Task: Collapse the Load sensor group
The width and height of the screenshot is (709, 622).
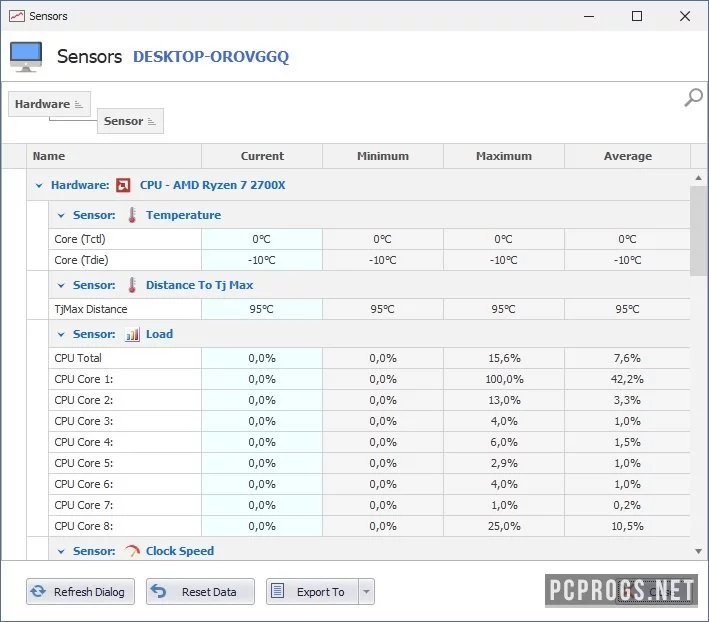Action: point(61,335)
